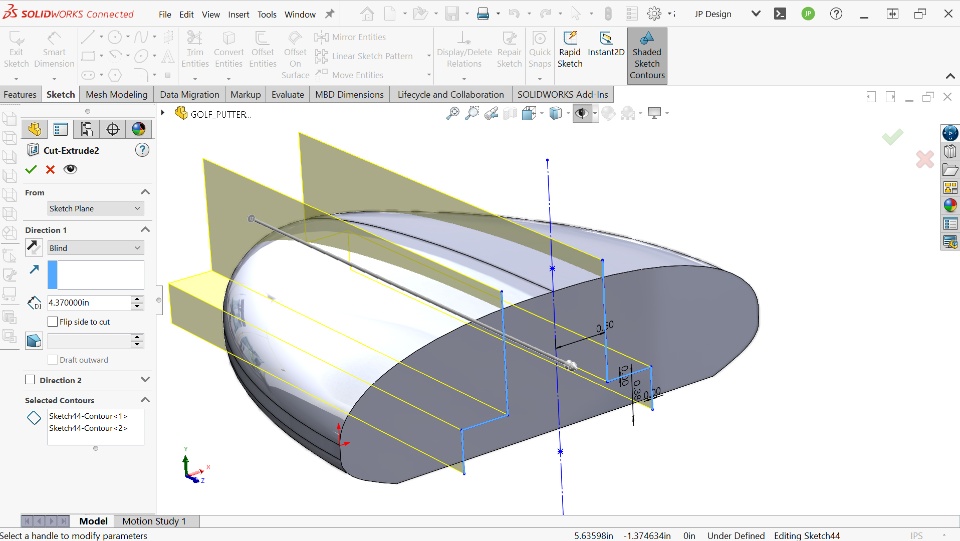This screenshot has height=541, width=960.
Task: Enable the Flip side to cut checkbox
Action: pyautogui.click(x=53, y=322)
